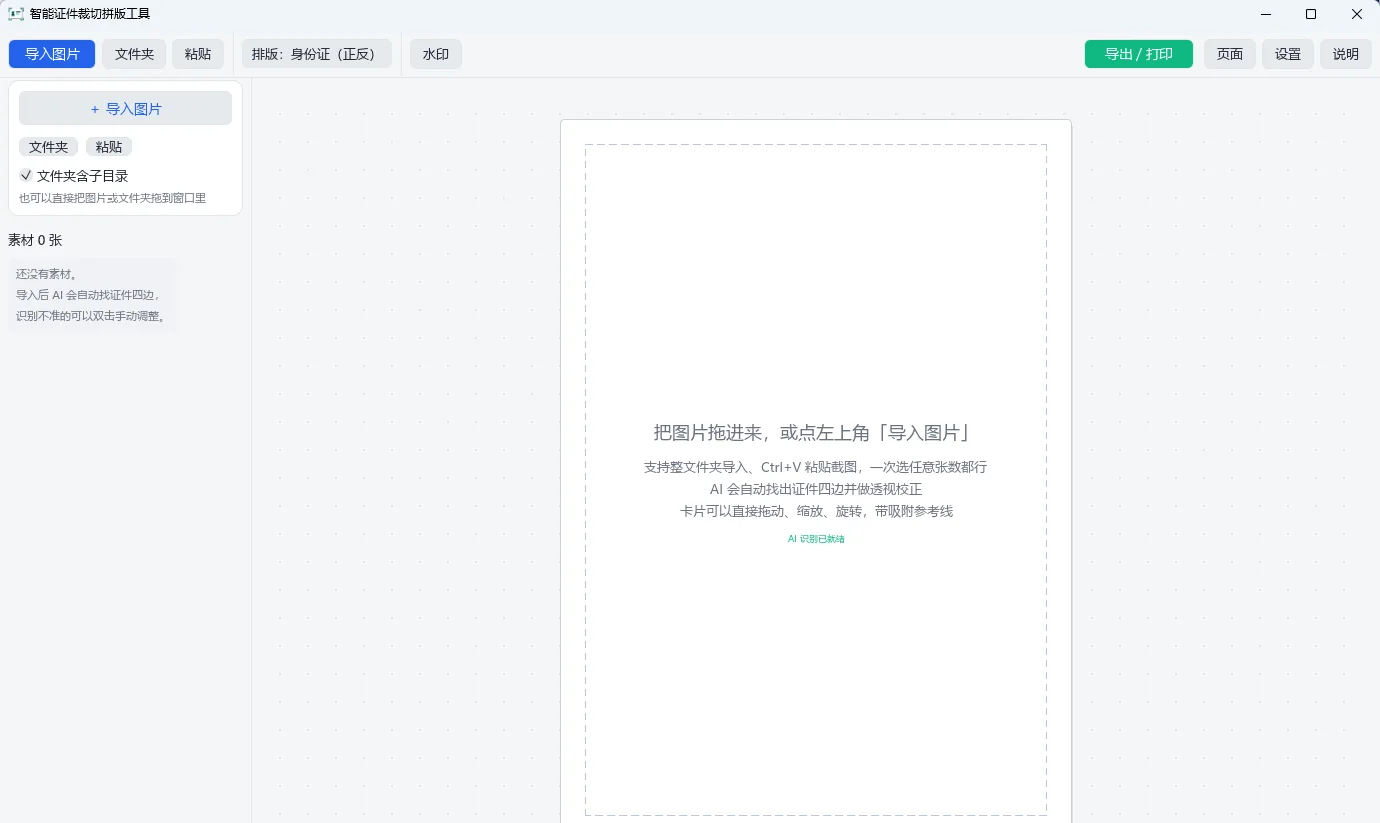Open 设置 from the toolbar

coord(1288,54)
